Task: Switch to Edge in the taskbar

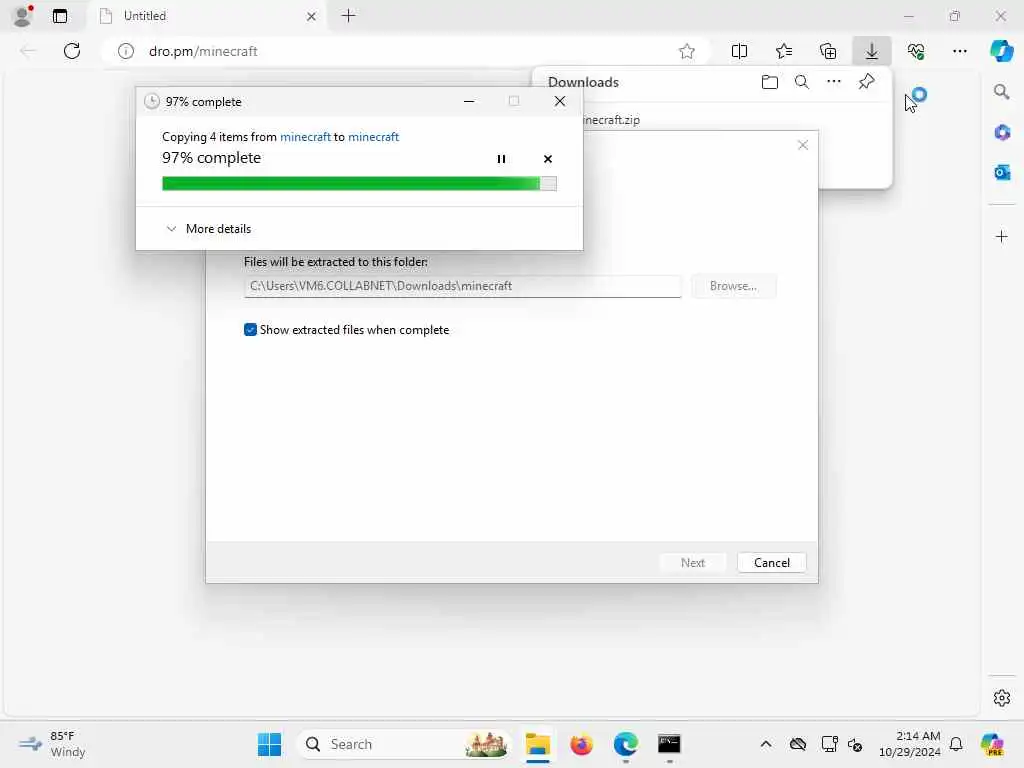Action: coord(625,744)
